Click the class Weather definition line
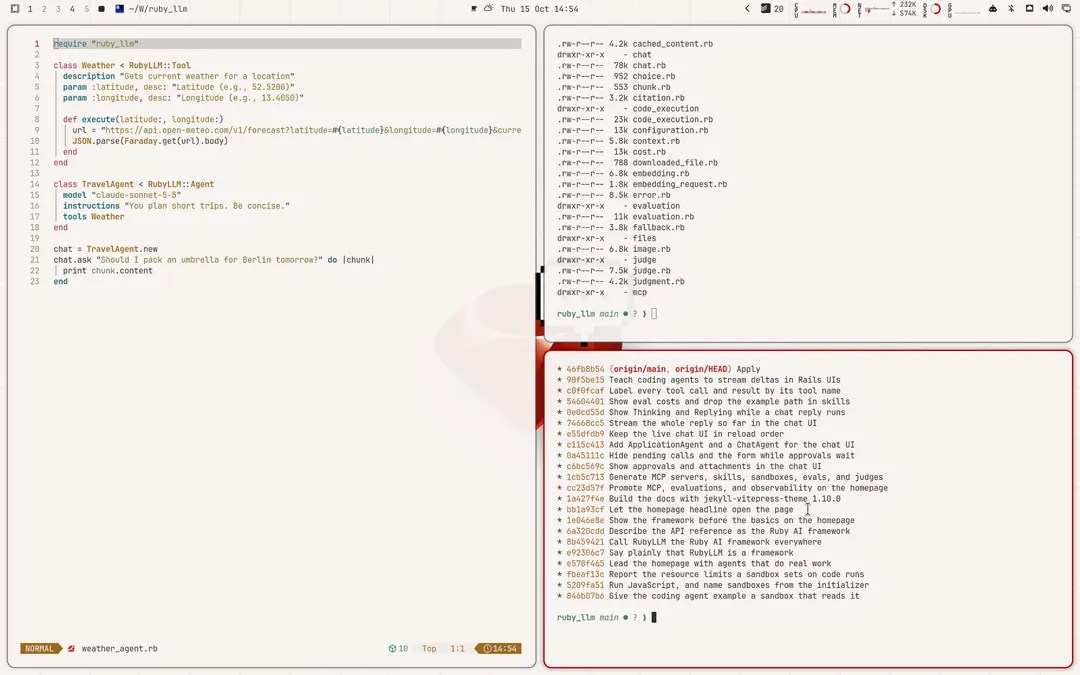 click(122, 65)
